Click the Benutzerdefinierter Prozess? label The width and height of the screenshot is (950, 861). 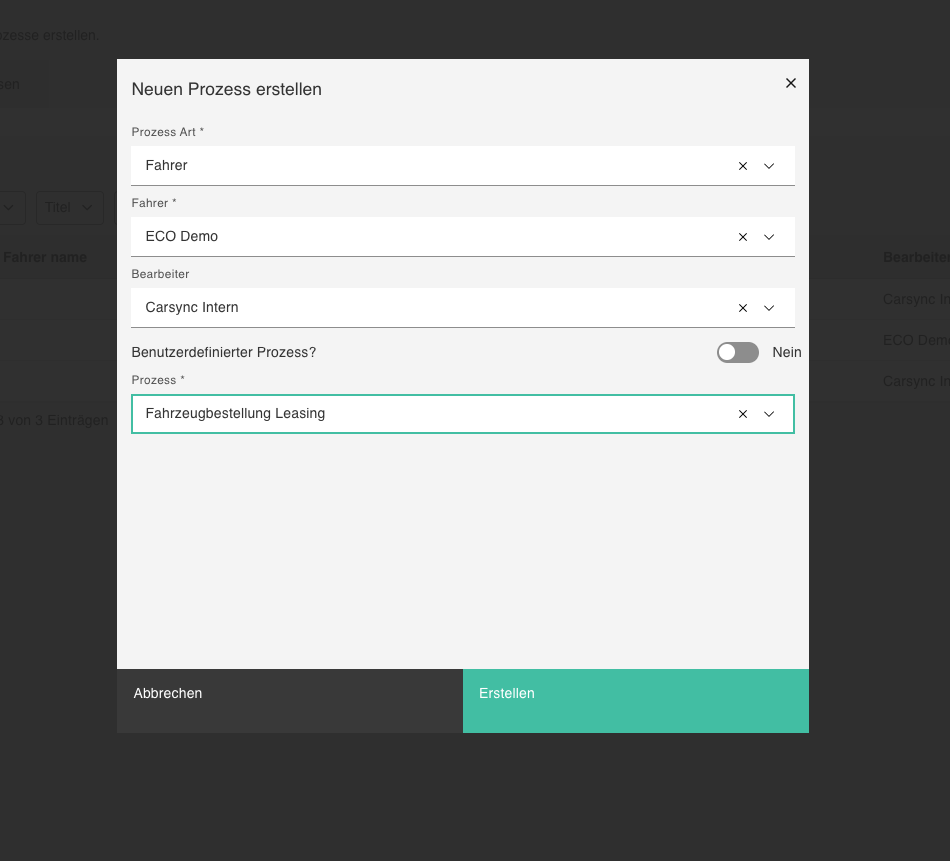pyautogui.click(x=224, y=352)
